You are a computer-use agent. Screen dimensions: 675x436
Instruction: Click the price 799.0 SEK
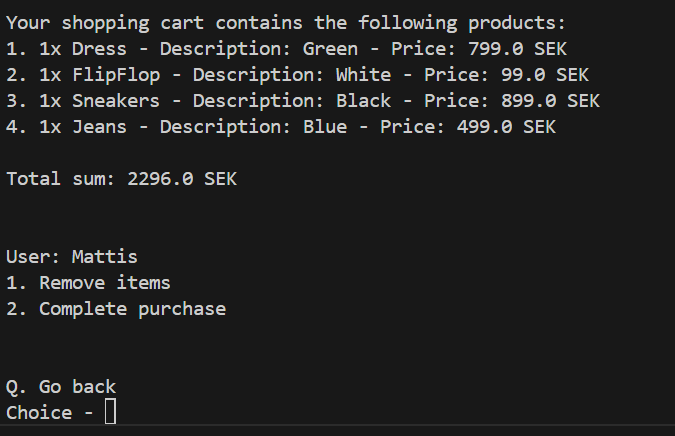[x=517, y=49]
